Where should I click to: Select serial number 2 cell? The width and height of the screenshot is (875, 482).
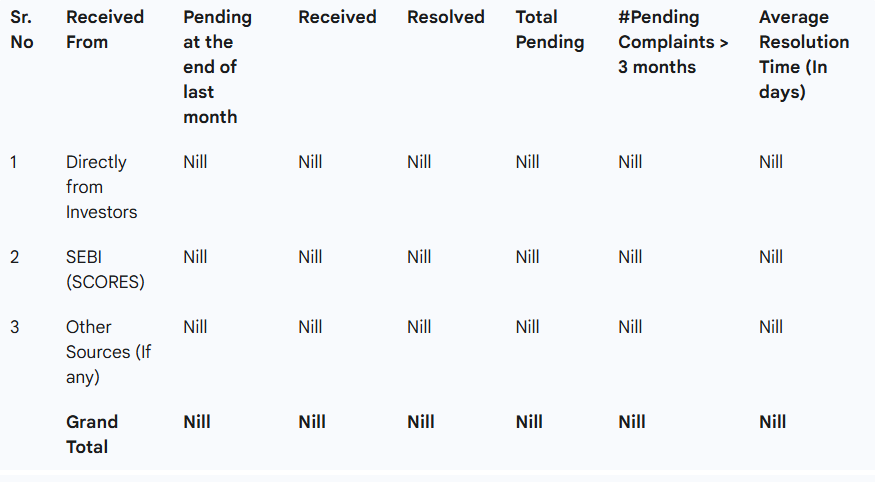coord(15,257)
